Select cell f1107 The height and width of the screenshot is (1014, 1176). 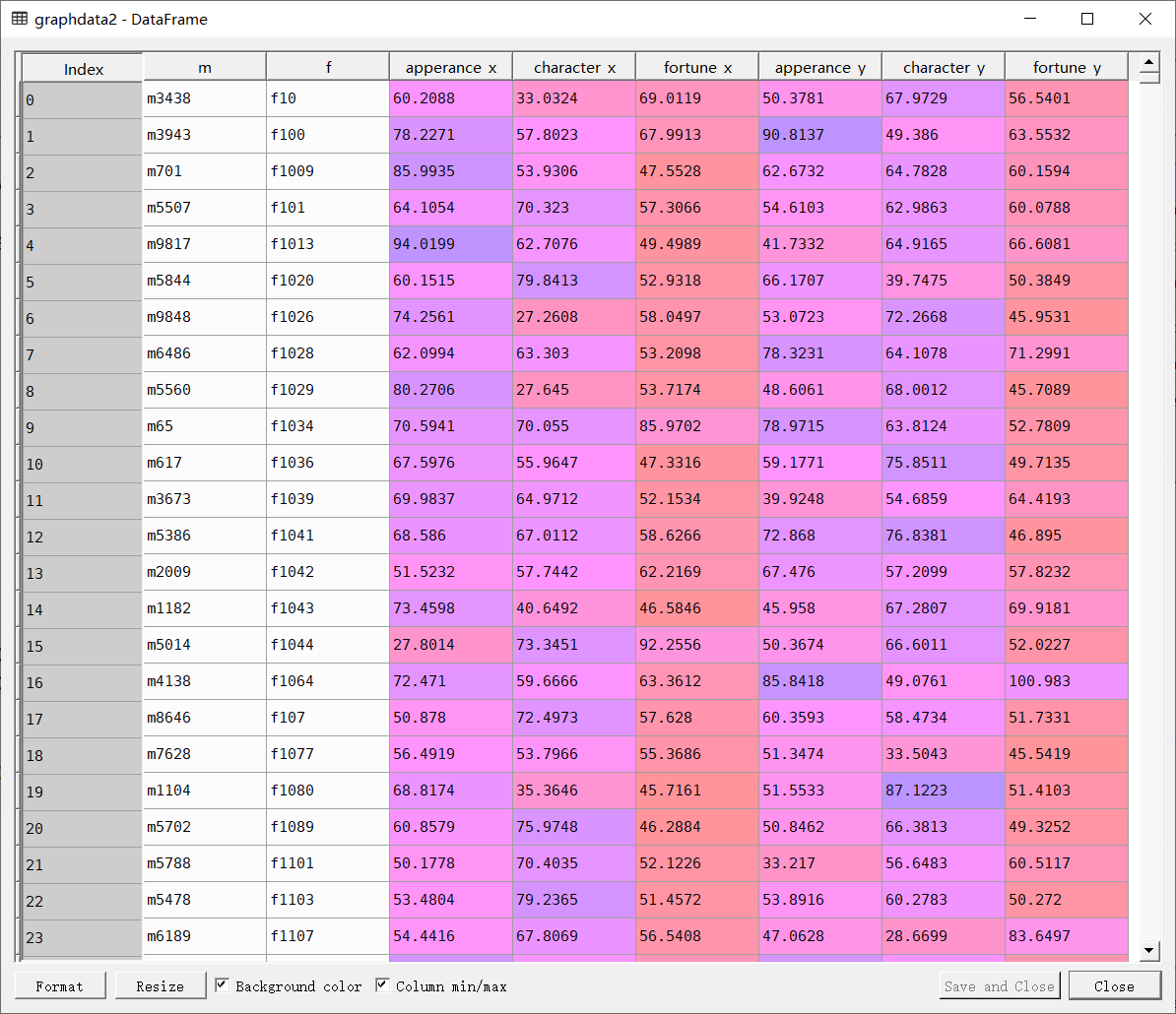[328, 936]
